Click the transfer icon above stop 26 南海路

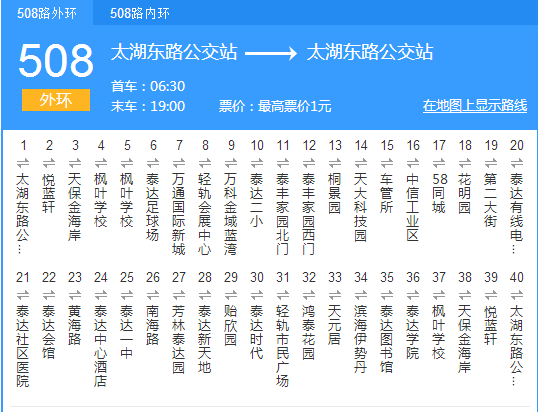pyautogui.click(x=153, y=295)
